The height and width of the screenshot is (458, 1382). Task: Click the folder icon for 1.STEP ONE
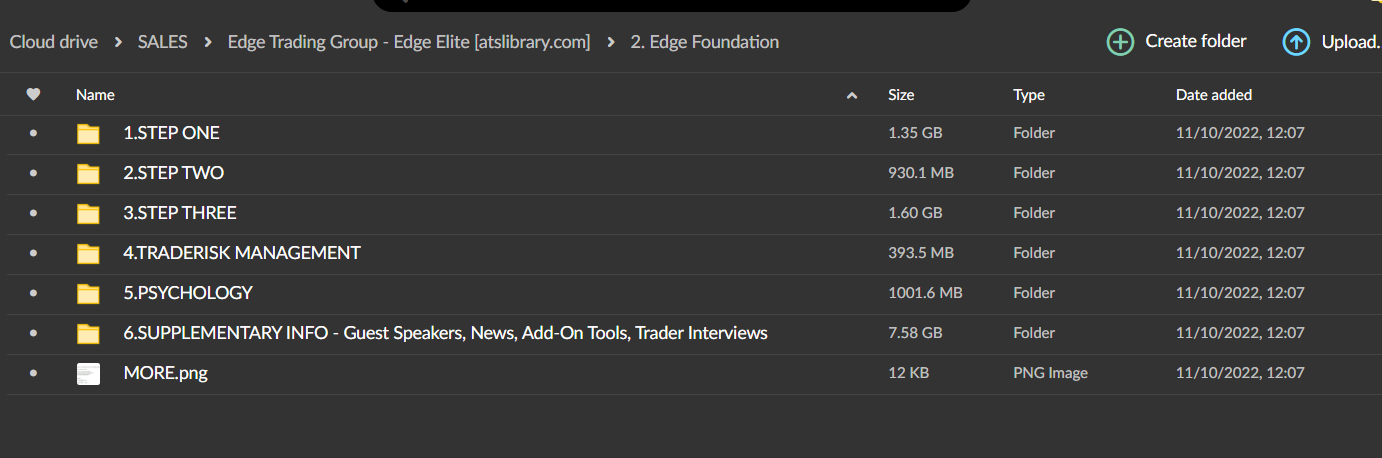(x=89, y=134)
